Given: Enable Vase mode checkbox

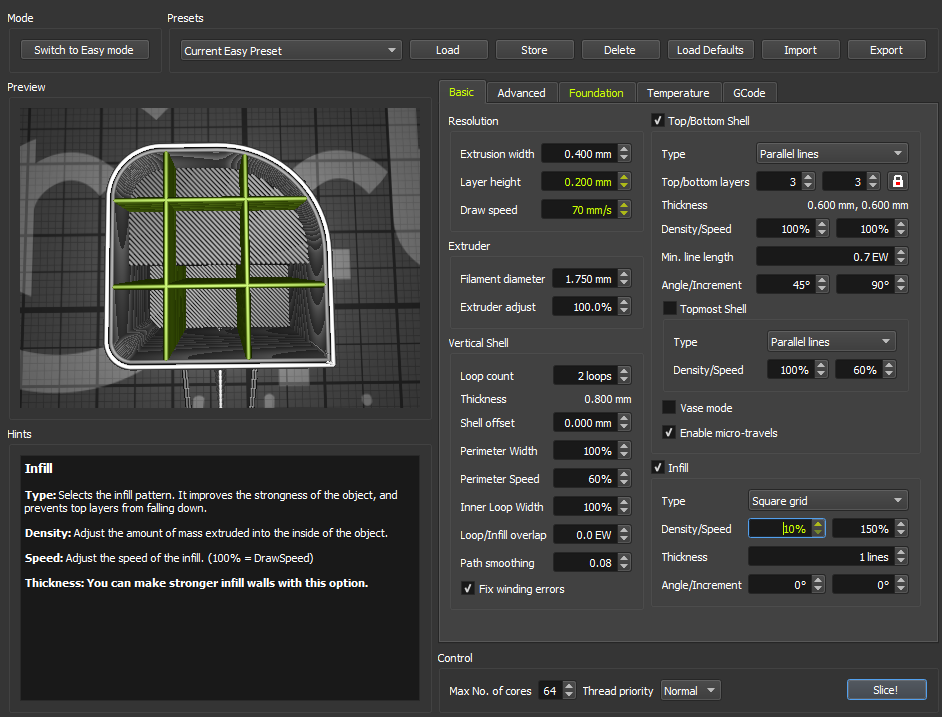Looking at the screenshot, I should 669,408.
